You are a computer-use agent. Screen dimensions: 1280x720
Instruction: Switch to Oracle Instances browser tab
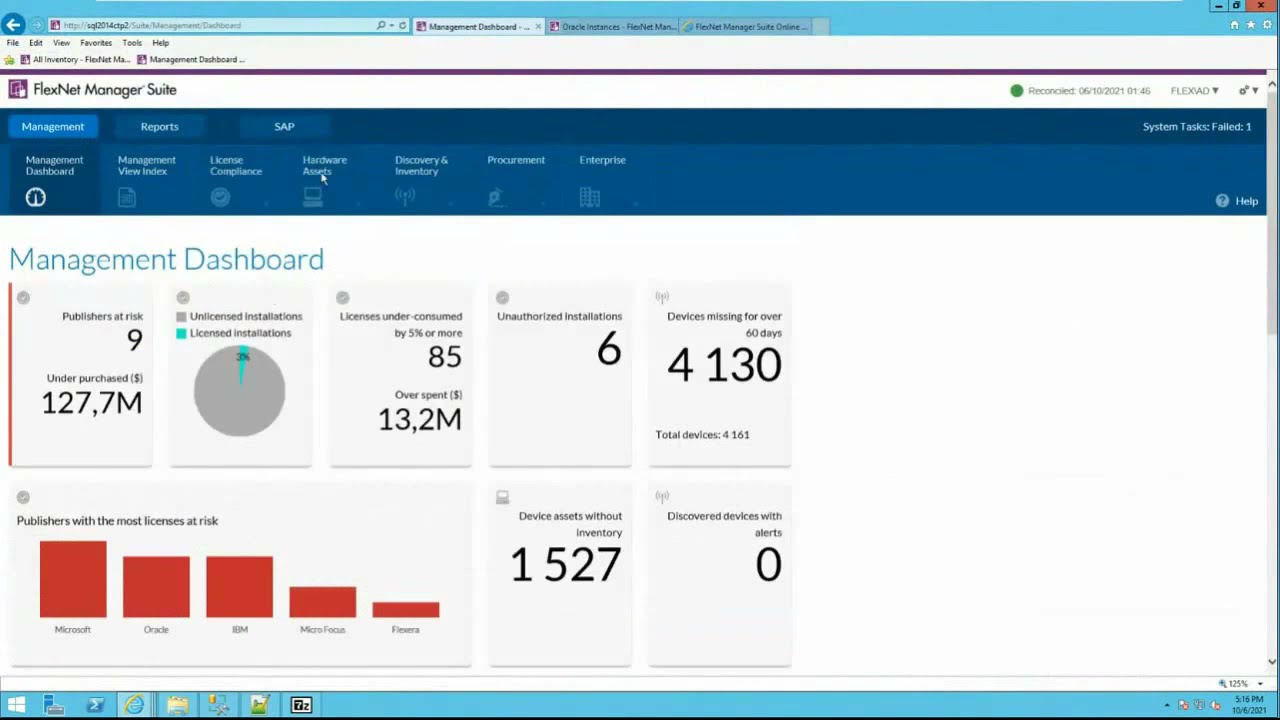coord(612,27)
